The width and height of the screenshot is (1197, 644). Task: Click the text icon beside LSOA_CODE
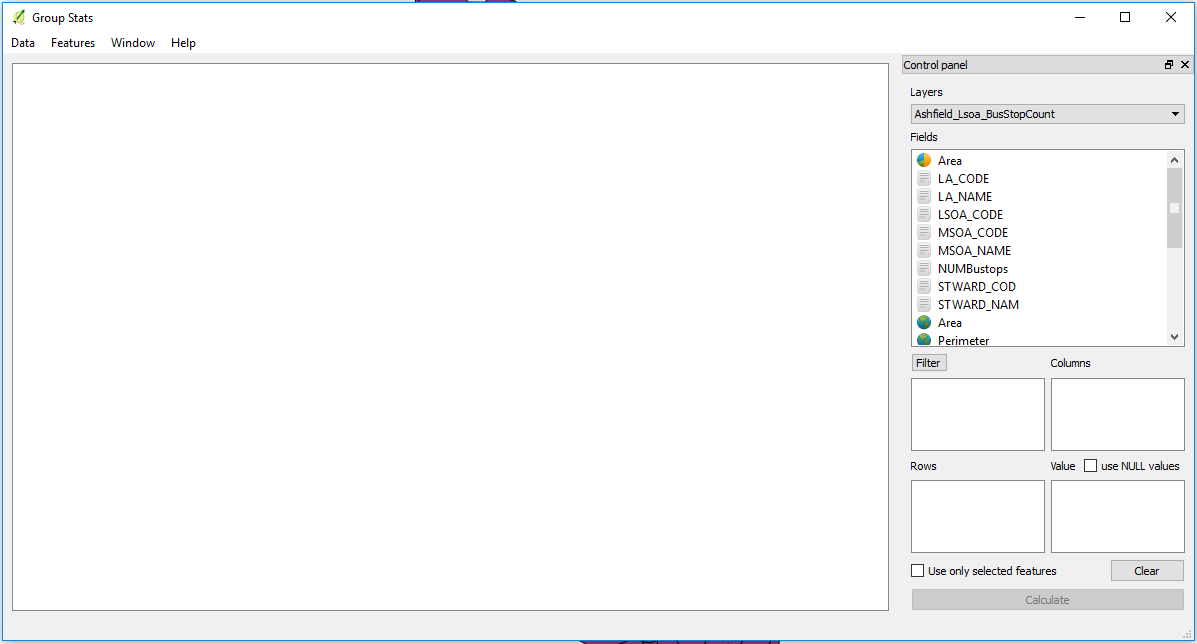click(924, 214)
